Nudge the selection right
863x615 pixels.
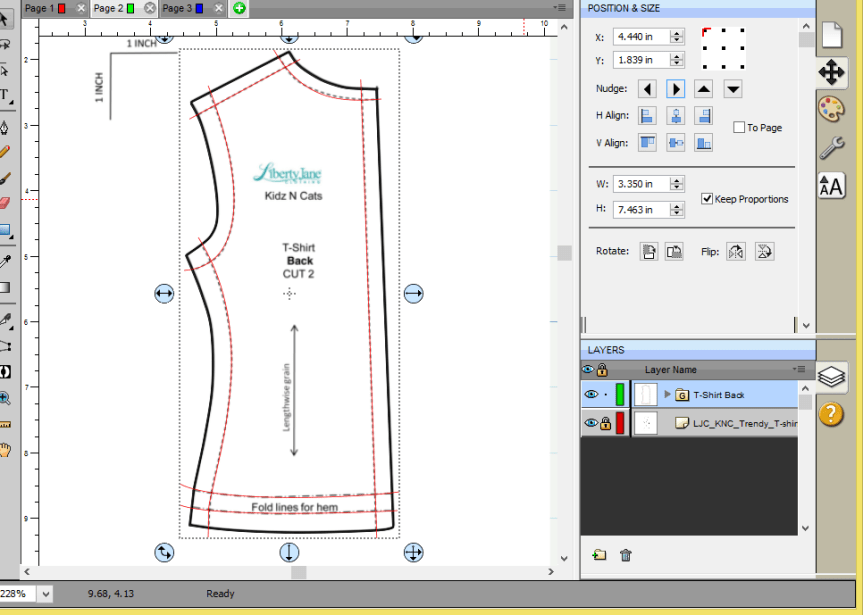(x=676, y=89)
